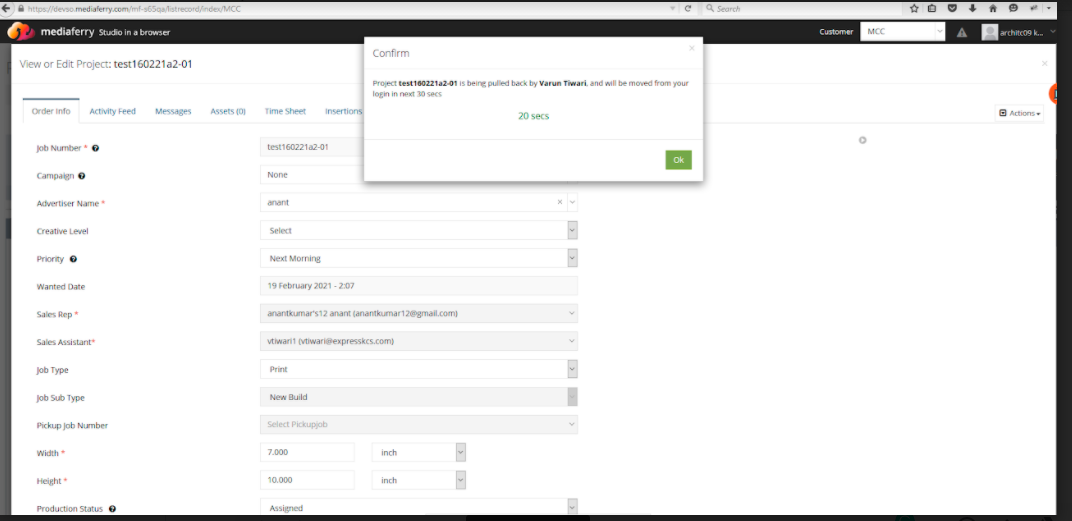Click the Job Number help icon

point(95,148)
